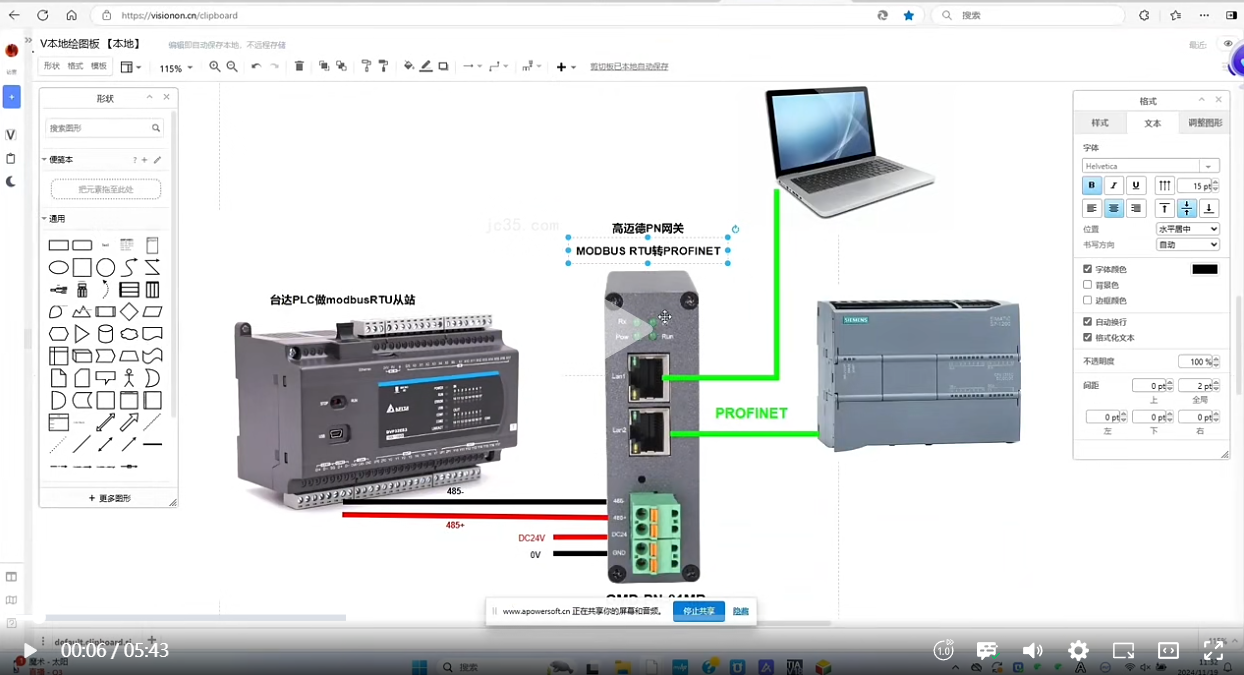
Task: Select the fill color bucket icon
Action: point(408,67)
